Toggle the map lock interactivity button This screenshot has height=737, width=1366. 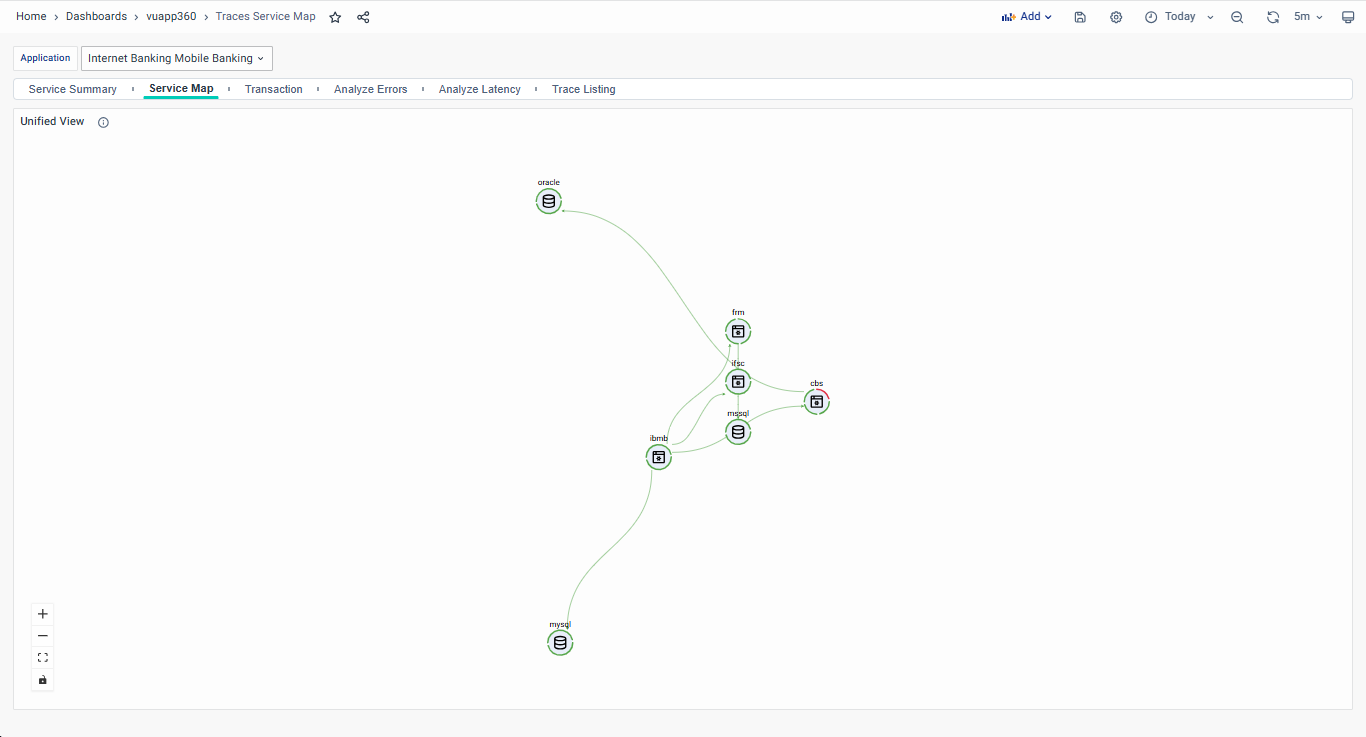[43, 680]
